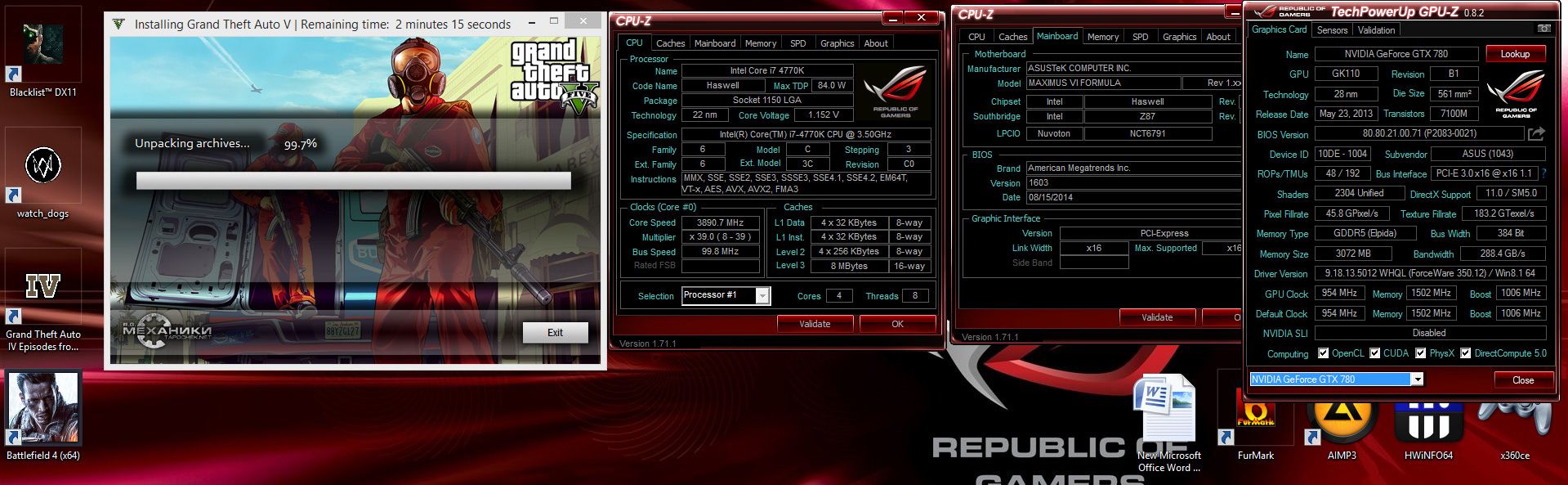The width and height of the screenshot is (1568, 485).
Task: Click the Bus Interface question mark in GPU-Z
Action: point(1543,173)
